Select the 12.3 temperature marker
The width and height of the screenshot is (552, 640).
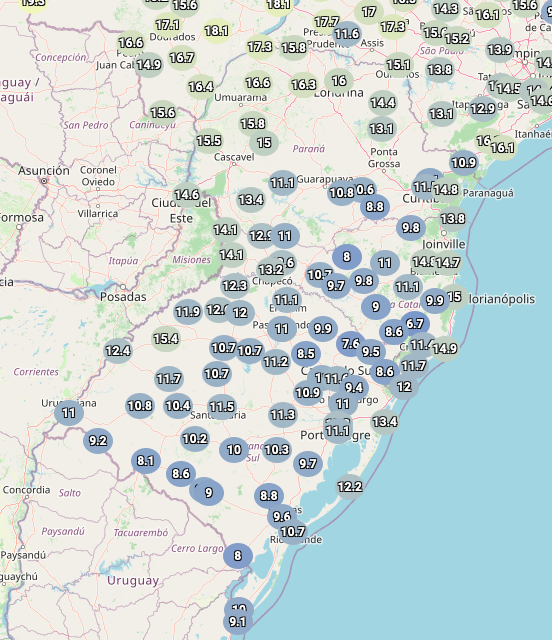point(234,285)
